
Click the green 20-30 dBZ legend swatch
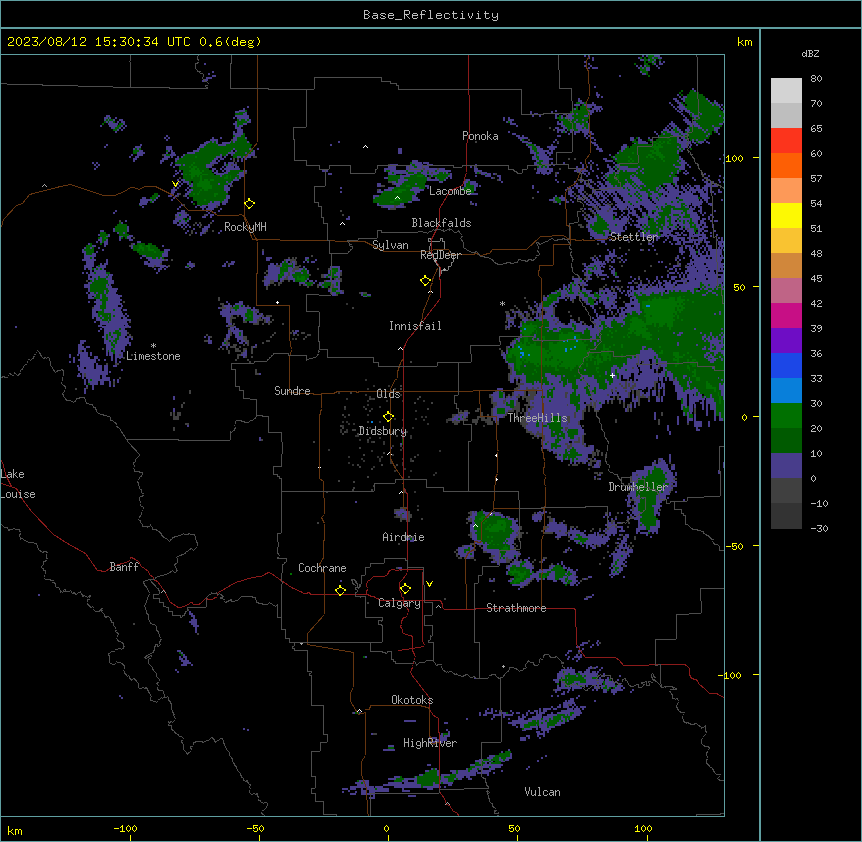point(786,416)
